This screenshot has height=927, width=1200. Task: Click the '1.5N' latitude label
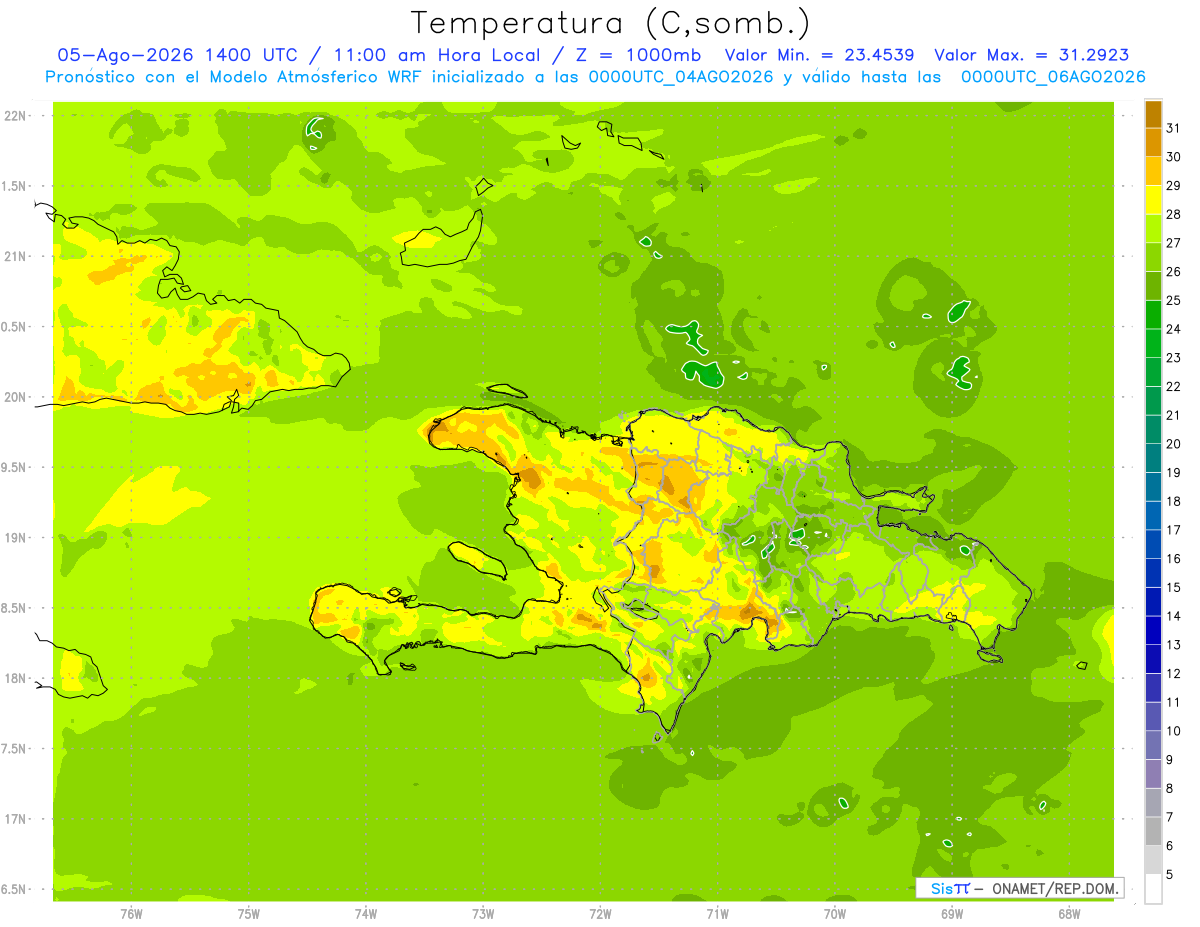[x=13, y=186]
